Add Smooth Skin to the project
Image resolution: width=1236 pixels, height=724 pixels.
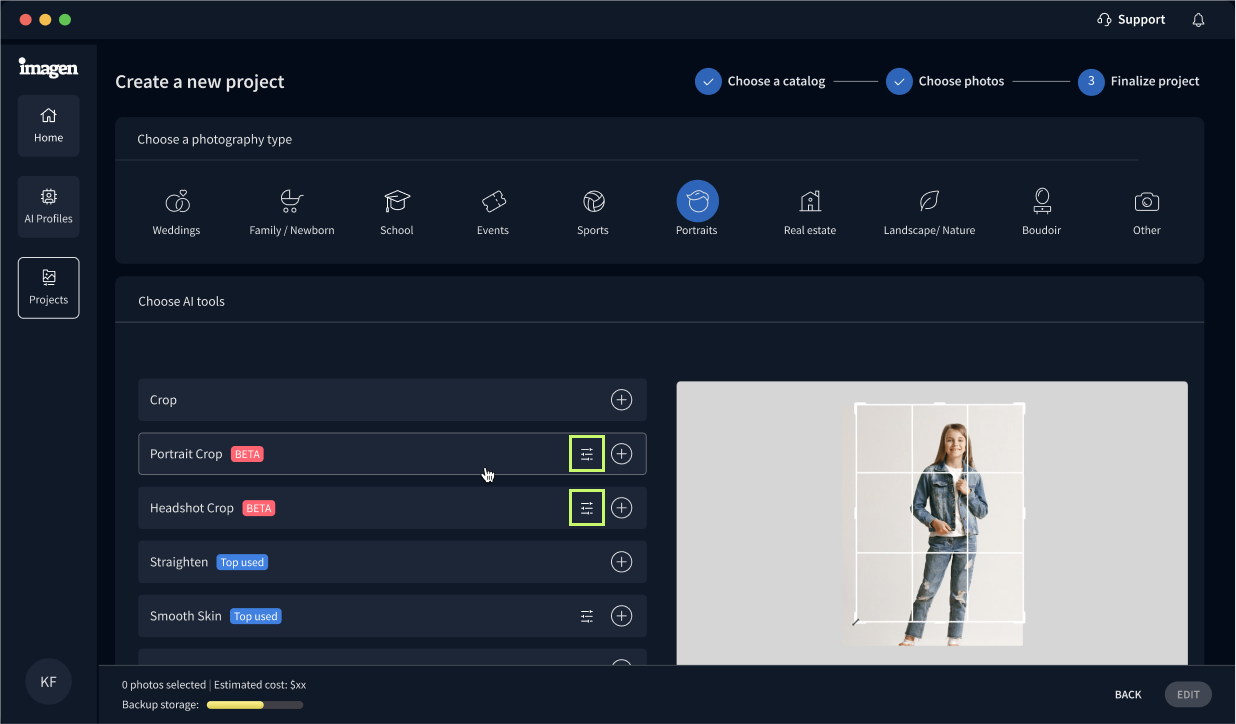pyautogui.click(x=621, y=616)
